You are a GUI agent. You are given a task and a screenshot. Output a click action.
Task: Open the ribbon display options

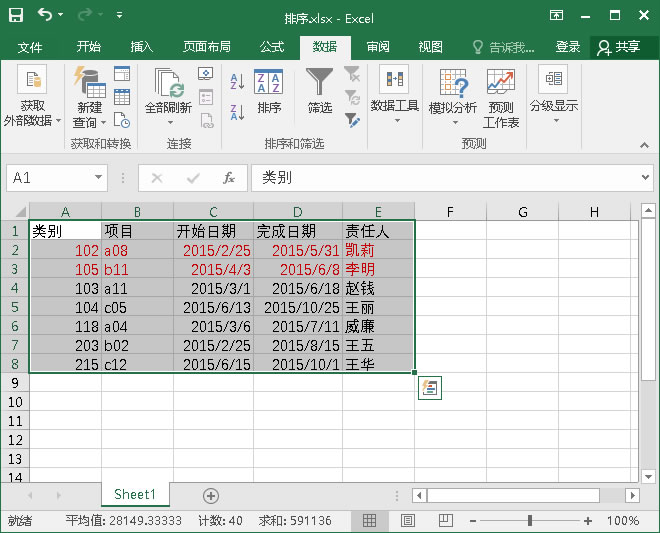point(556,16)
